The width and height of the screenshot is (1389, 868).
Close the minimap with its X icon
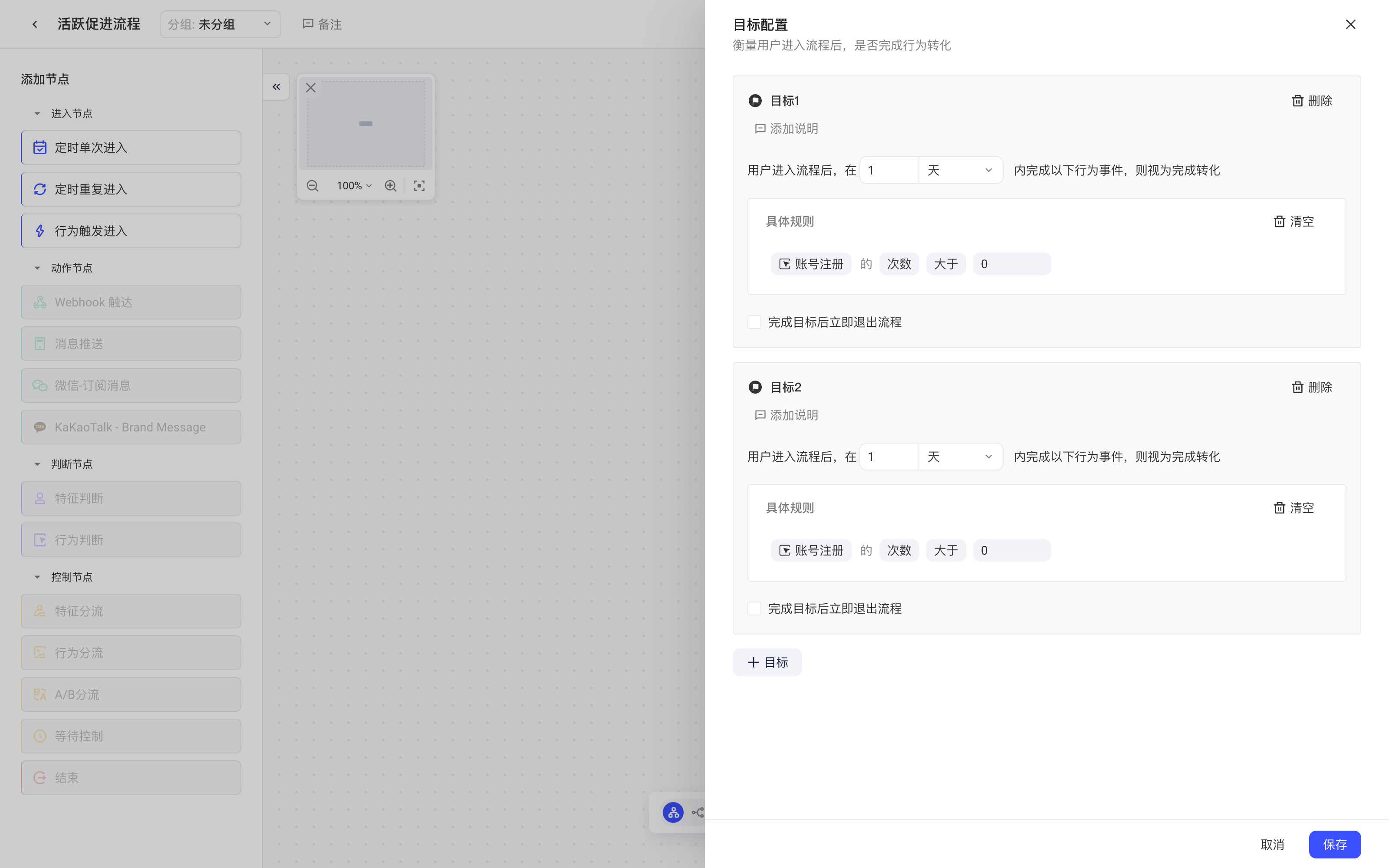[310, 88]
